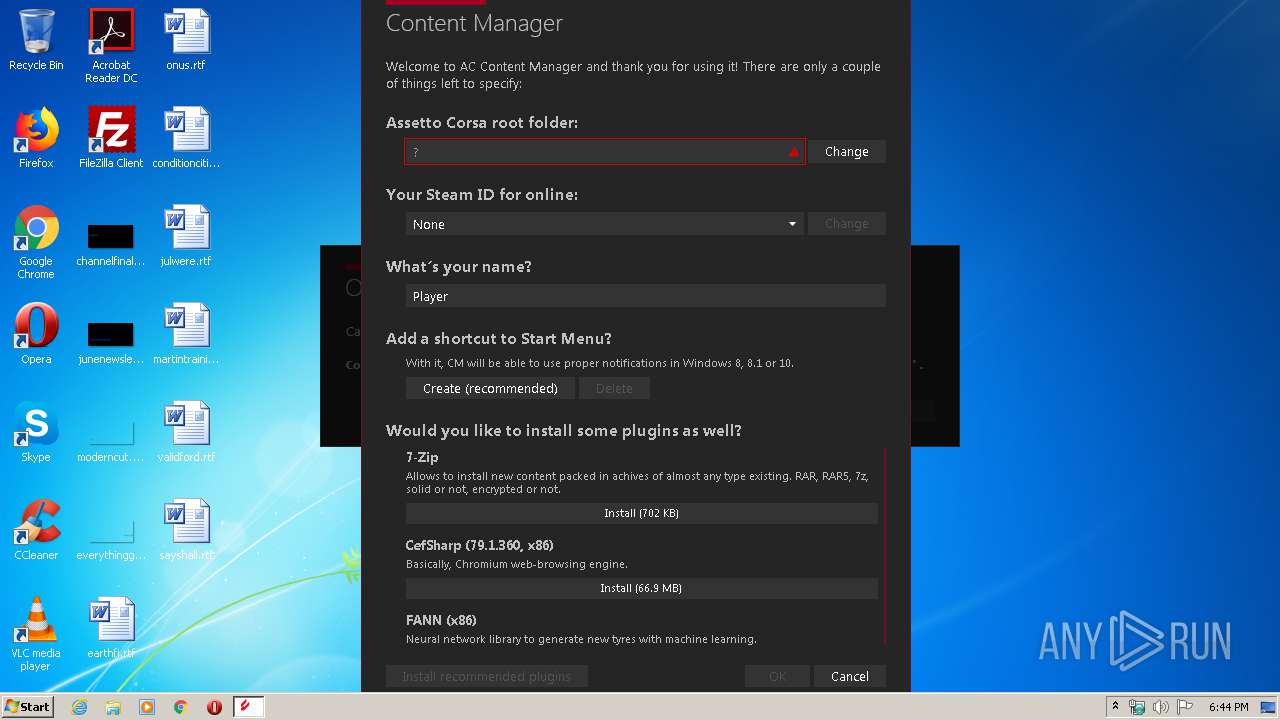This screenshot has width=1280, height=720.
Task: Install the CefSharp plugin (66.9 MB)
Action: click(642, 588)
